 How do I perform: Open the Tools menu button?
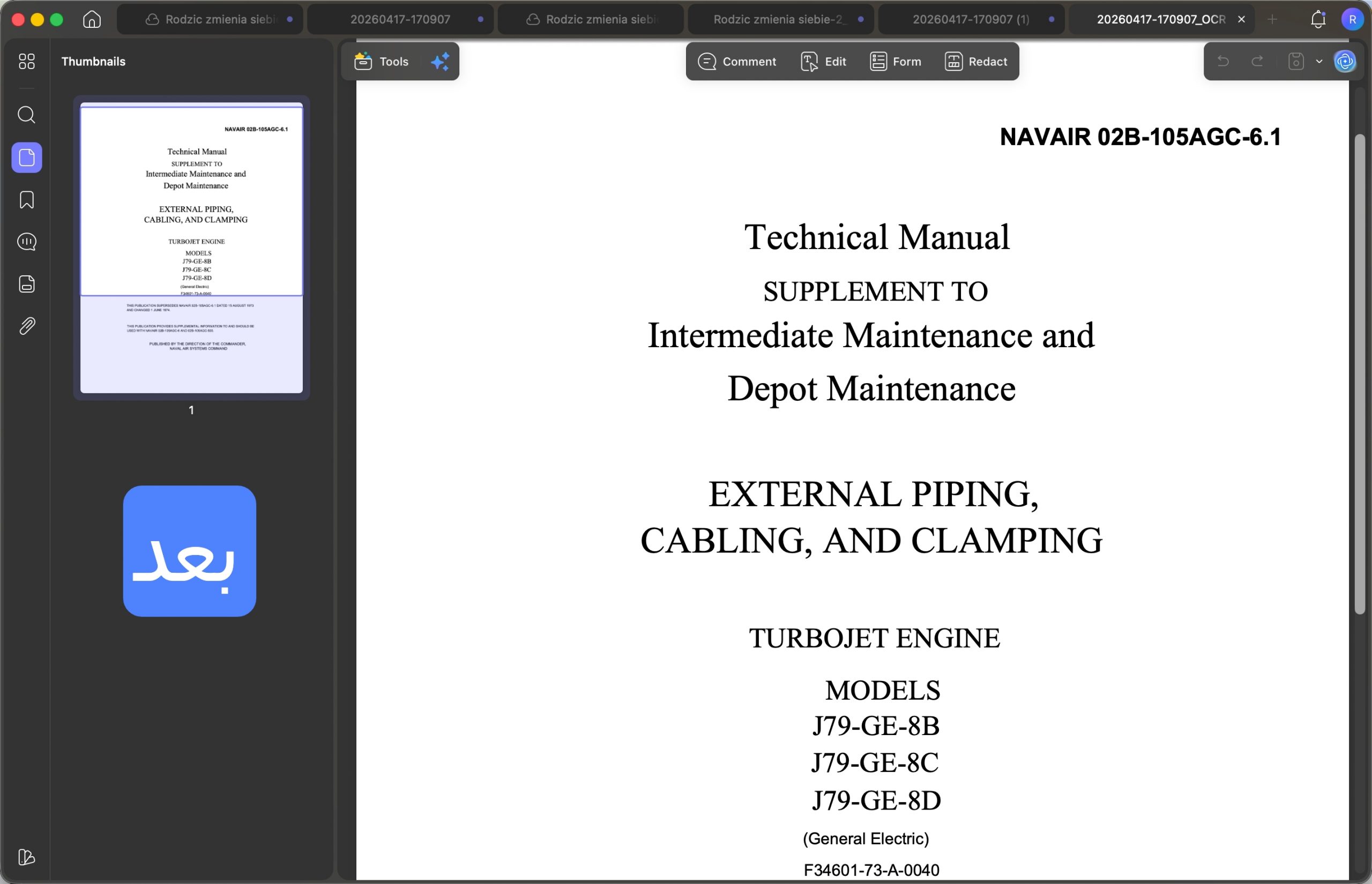(x=382, y=62)
